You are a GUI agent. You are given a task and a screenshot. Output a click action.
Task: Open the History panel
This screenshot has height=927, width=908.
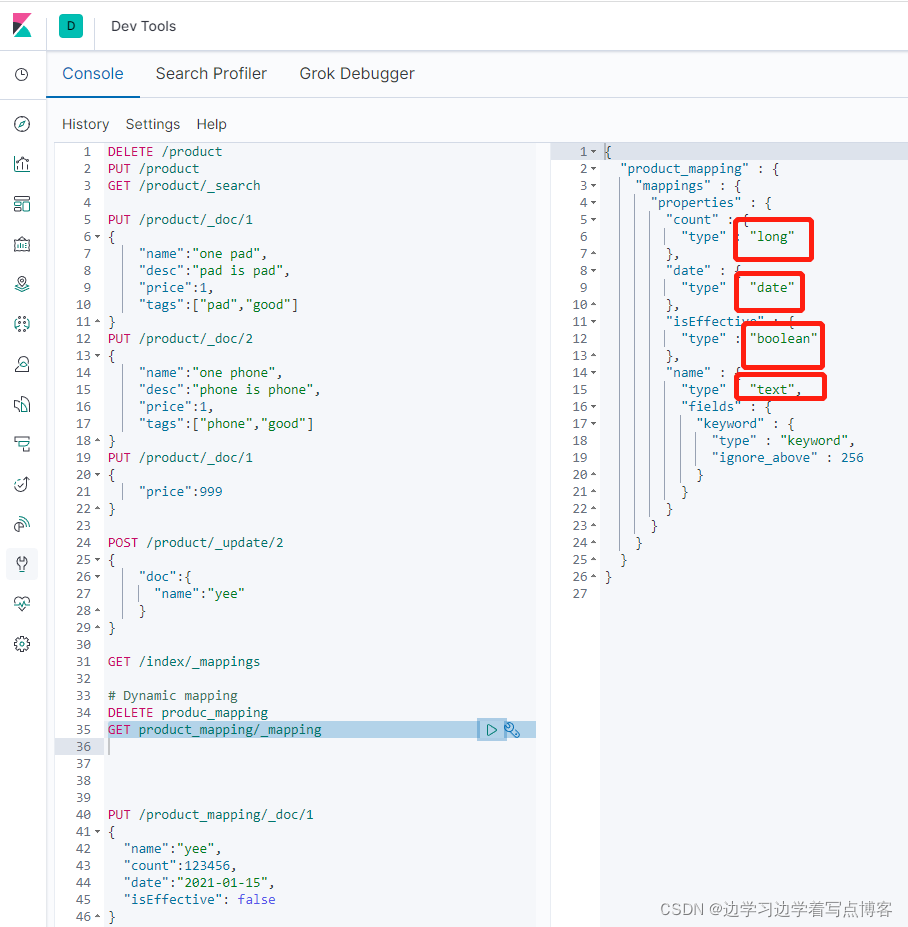pyautogui.click(x=85, y=124)
